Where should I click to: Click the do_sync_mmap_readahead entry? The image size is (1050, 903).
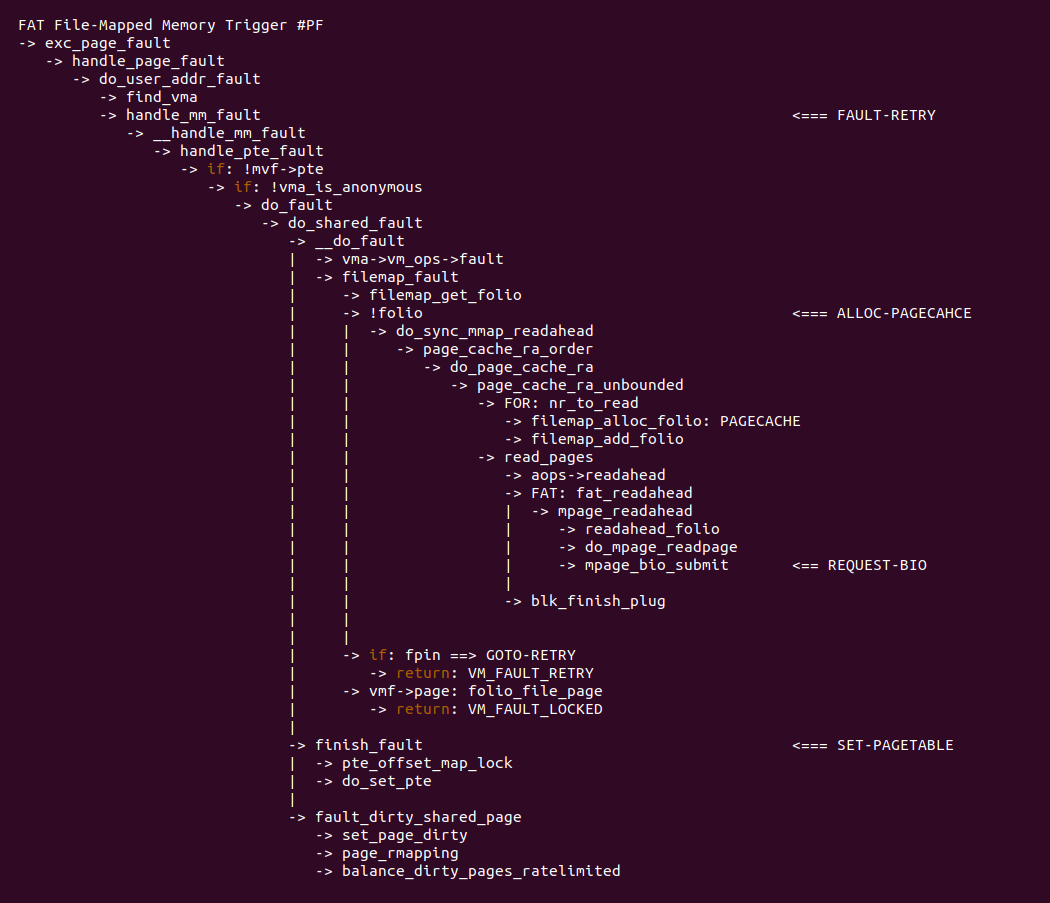[494, 331]
